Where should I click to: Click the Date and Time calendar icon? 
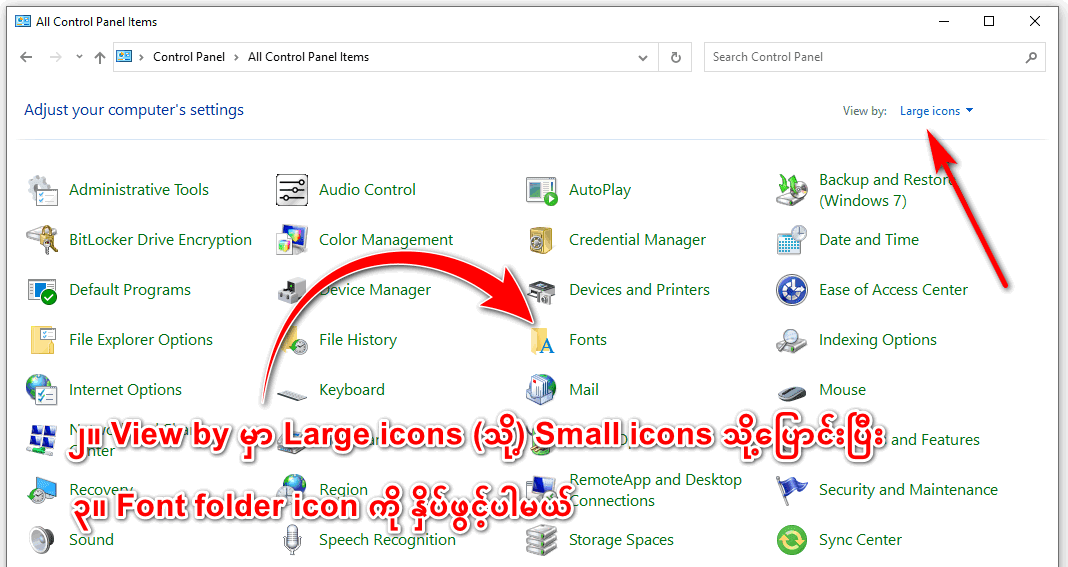click(x=792, y=240)
